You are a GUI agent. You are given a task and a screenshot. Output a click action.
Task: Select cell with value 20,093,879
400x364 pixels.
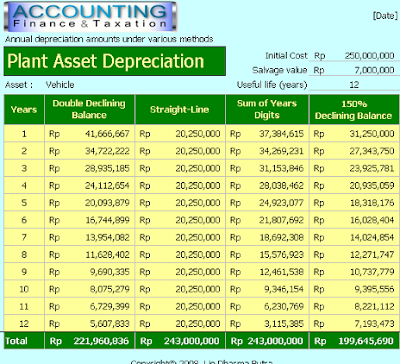pyautogui.click(x=89, y=203)
